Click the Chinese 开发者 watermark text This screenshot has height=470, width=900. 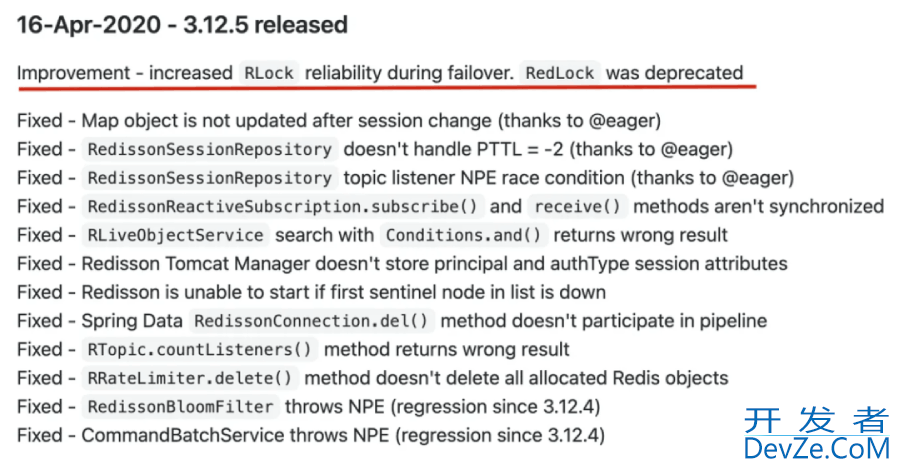[817, 420]
